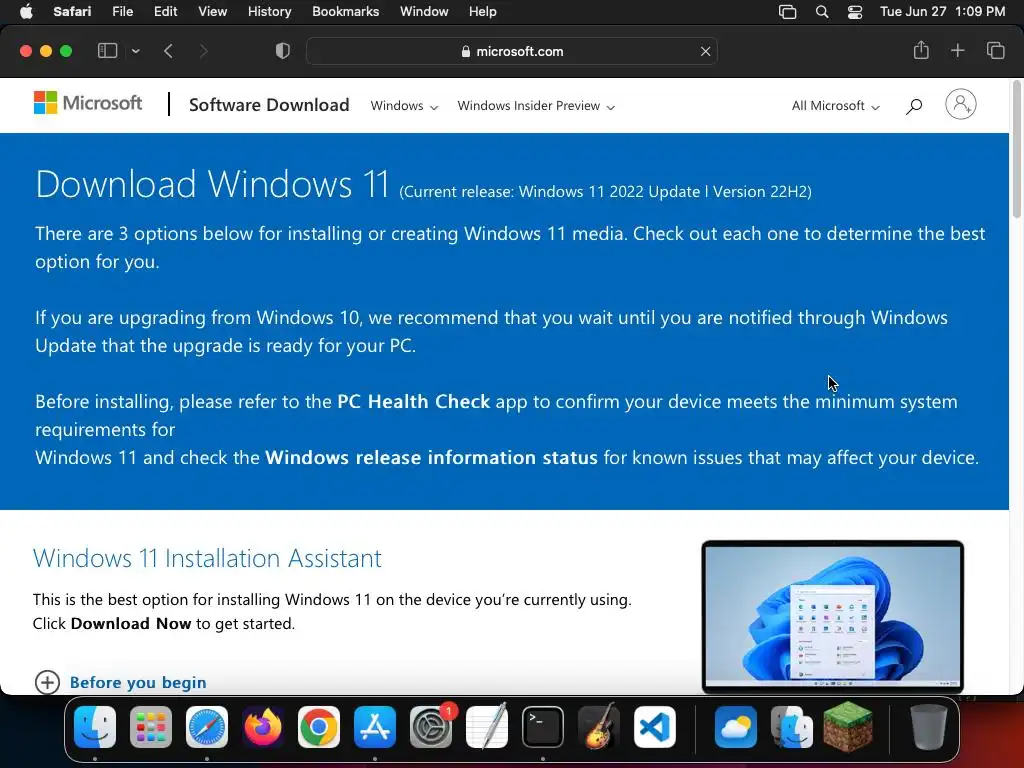Open Visual Studio Code from the Dock

tap(654, 727)
